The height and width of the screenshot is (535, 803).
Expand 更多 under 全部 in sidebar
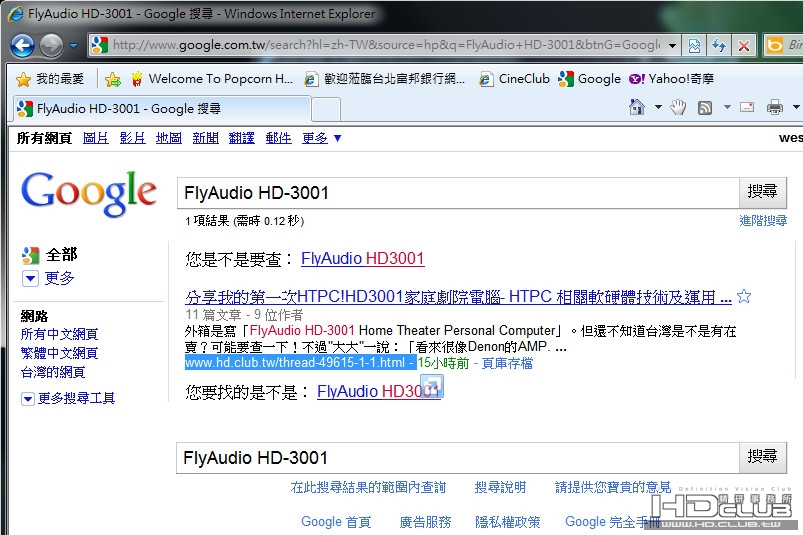[49, 279]
